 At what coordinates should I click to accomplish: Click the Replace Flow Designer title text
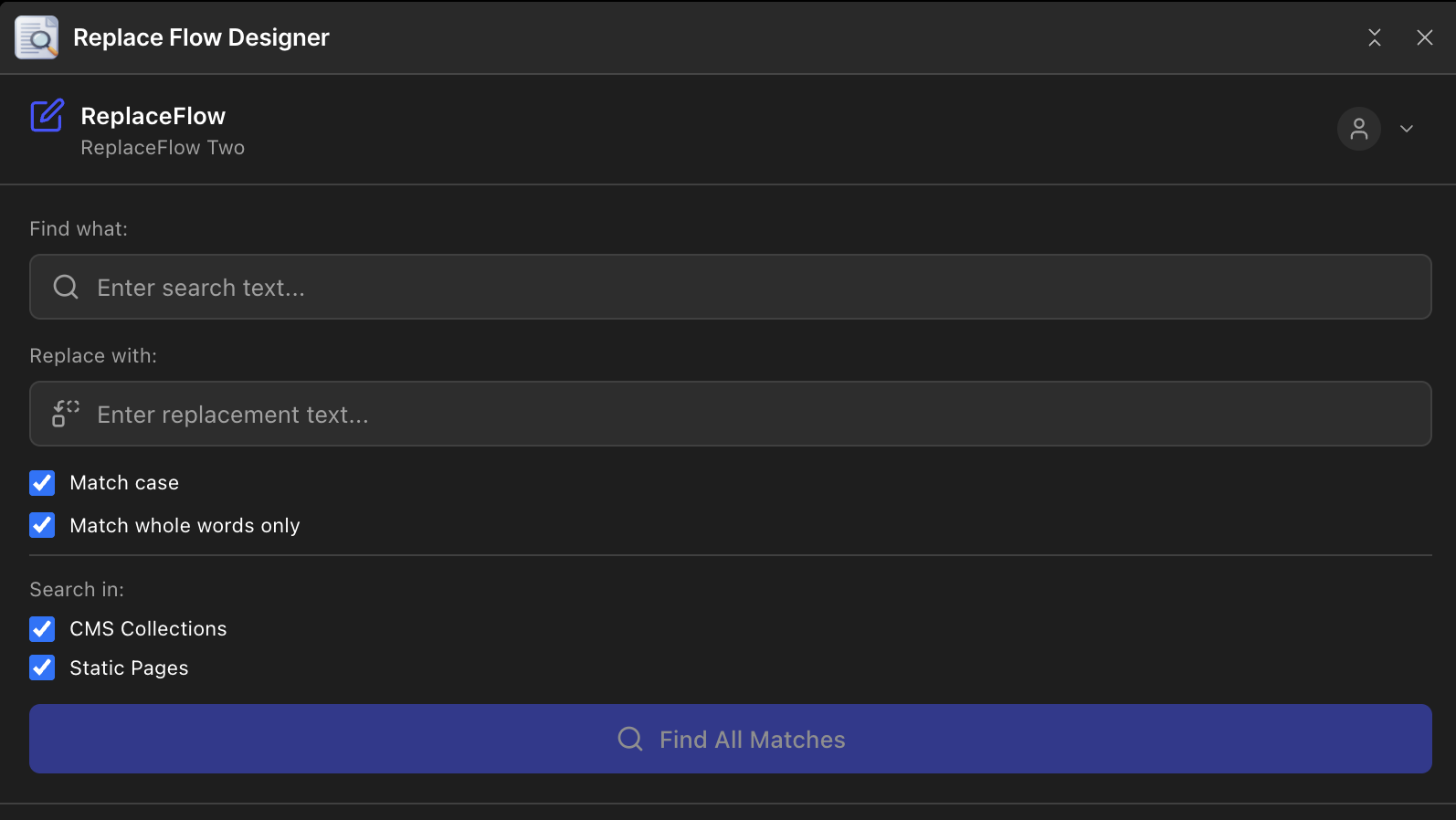tap(201, 37)
